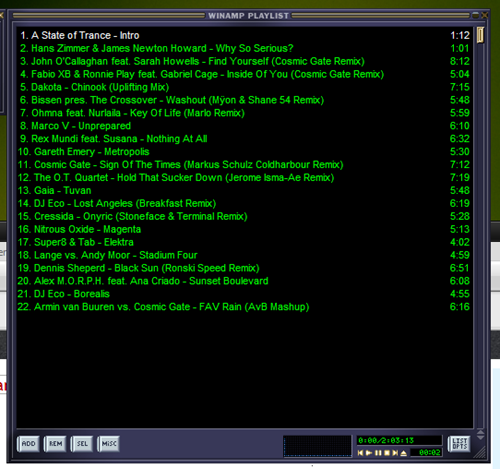The height and width of the screenshot is (469, 500).
Task: Select track 6 Bissen pres. The Crossover - Washout
Action: click(245, 100)
